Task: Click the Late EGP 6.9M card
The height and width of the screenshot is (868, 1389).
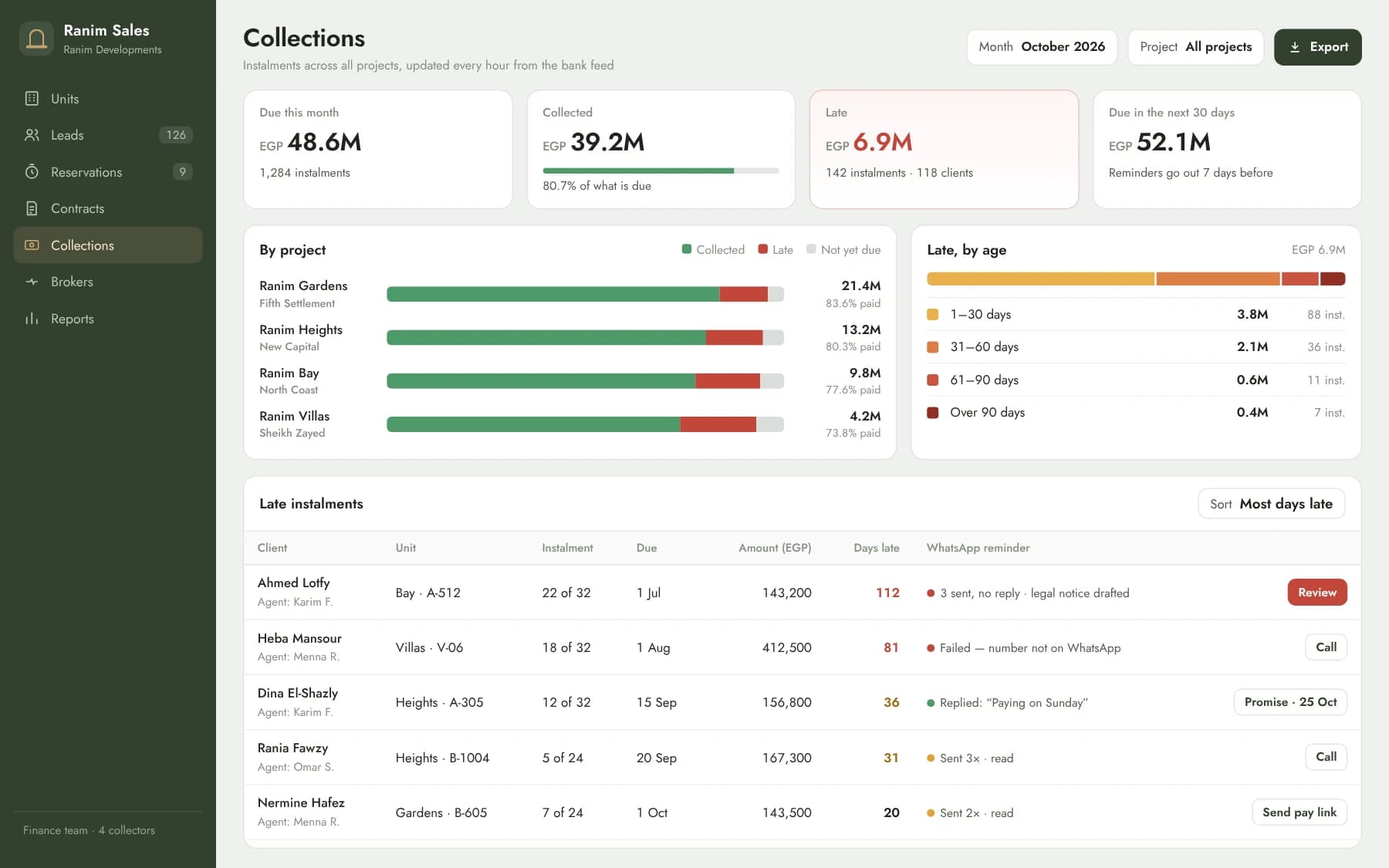Action: [944, 150]
